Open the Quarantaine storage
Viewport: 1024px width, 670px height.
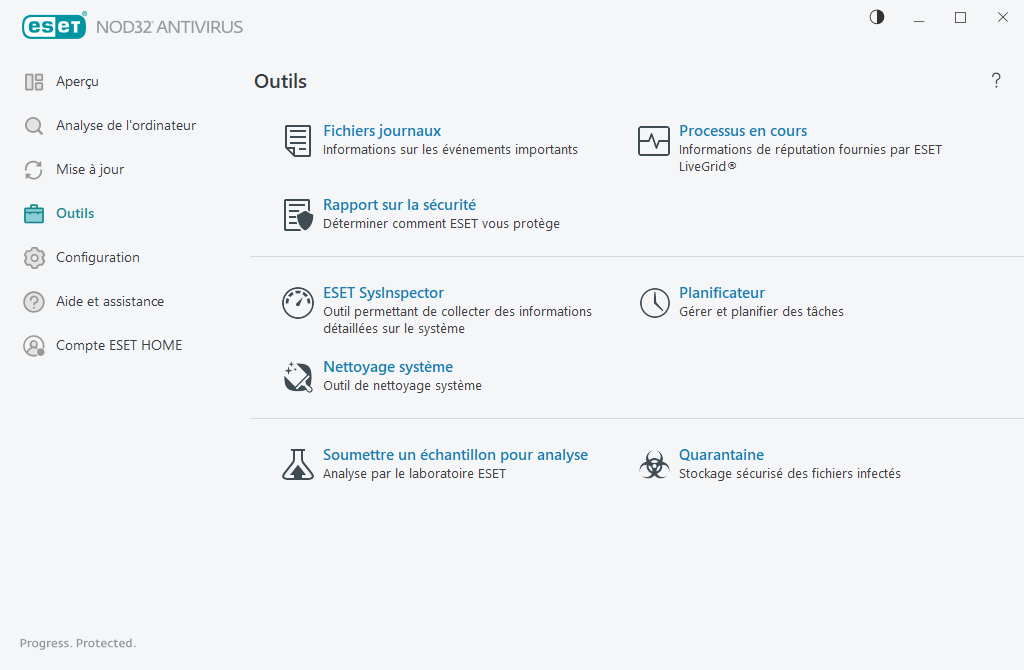(721, 454)
